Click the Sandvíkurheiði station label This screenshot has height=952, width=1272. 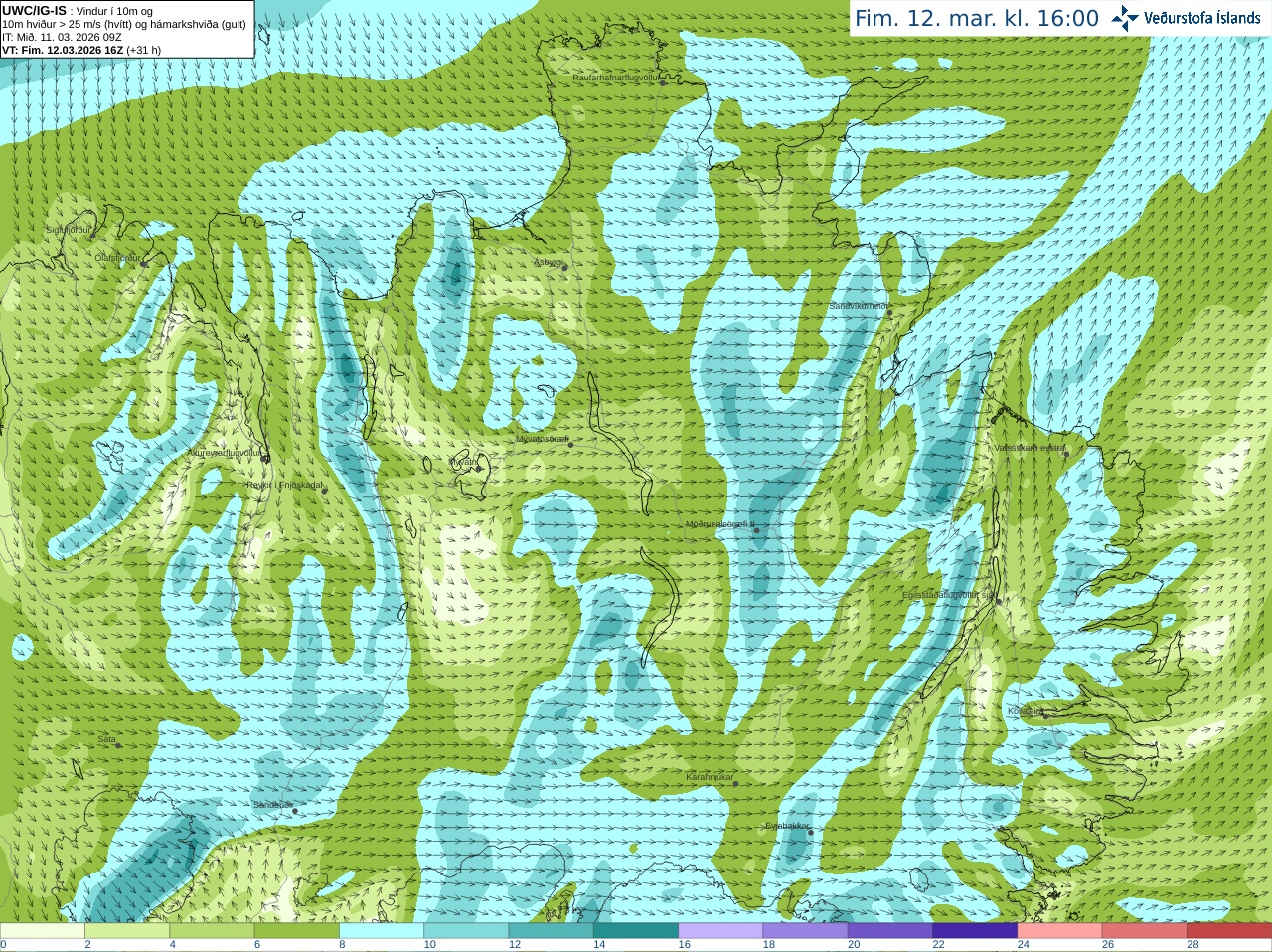(859, 306)
